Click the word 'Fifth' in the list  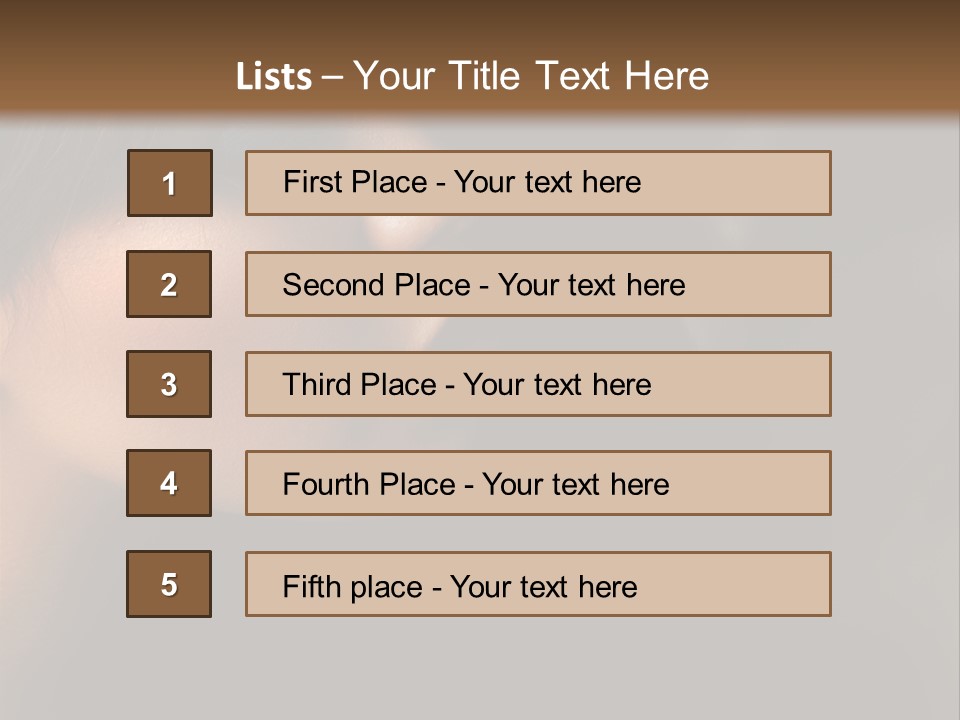point(312,586)
